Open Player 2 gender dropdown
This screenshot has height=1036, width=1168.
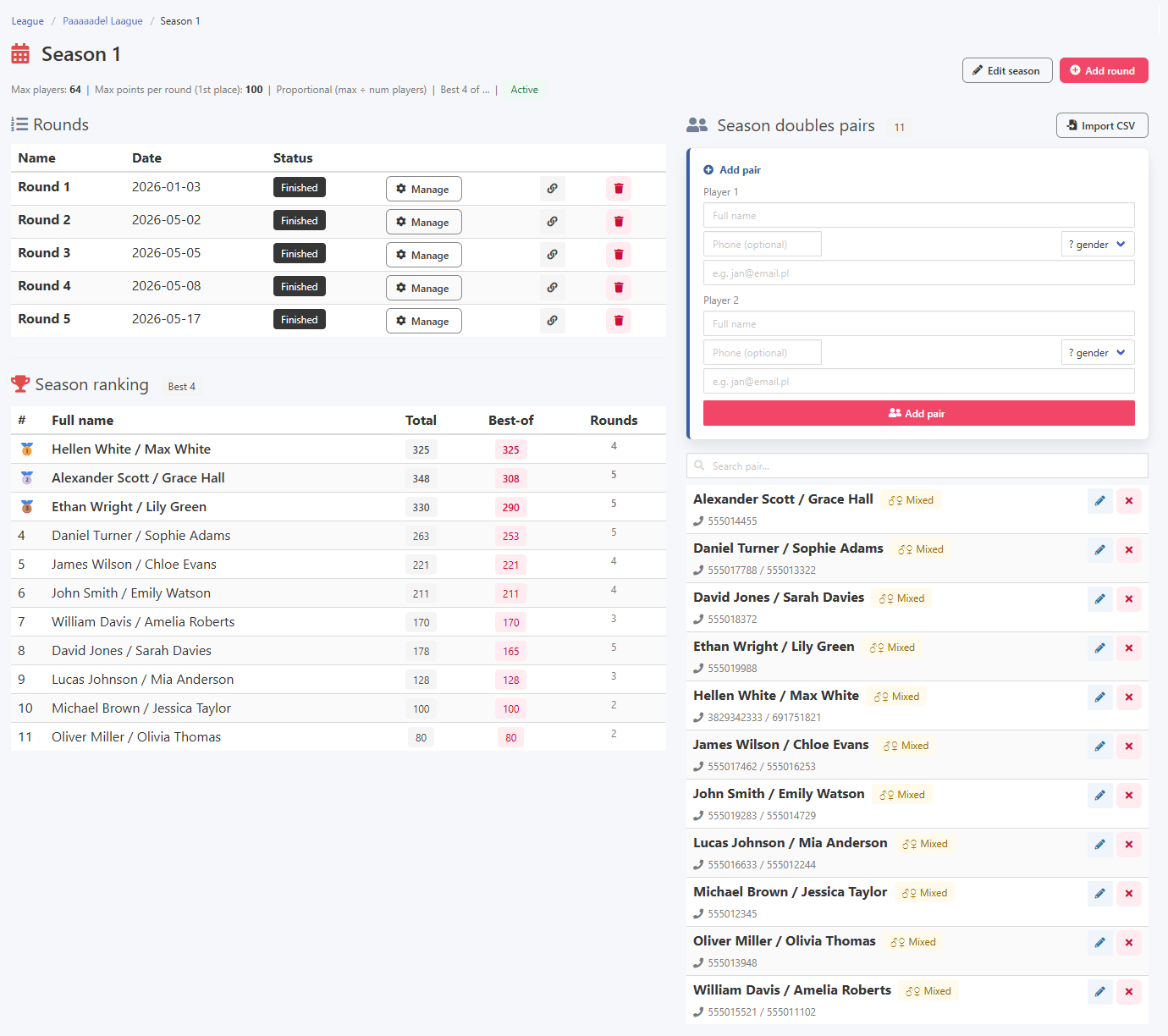1097,353
